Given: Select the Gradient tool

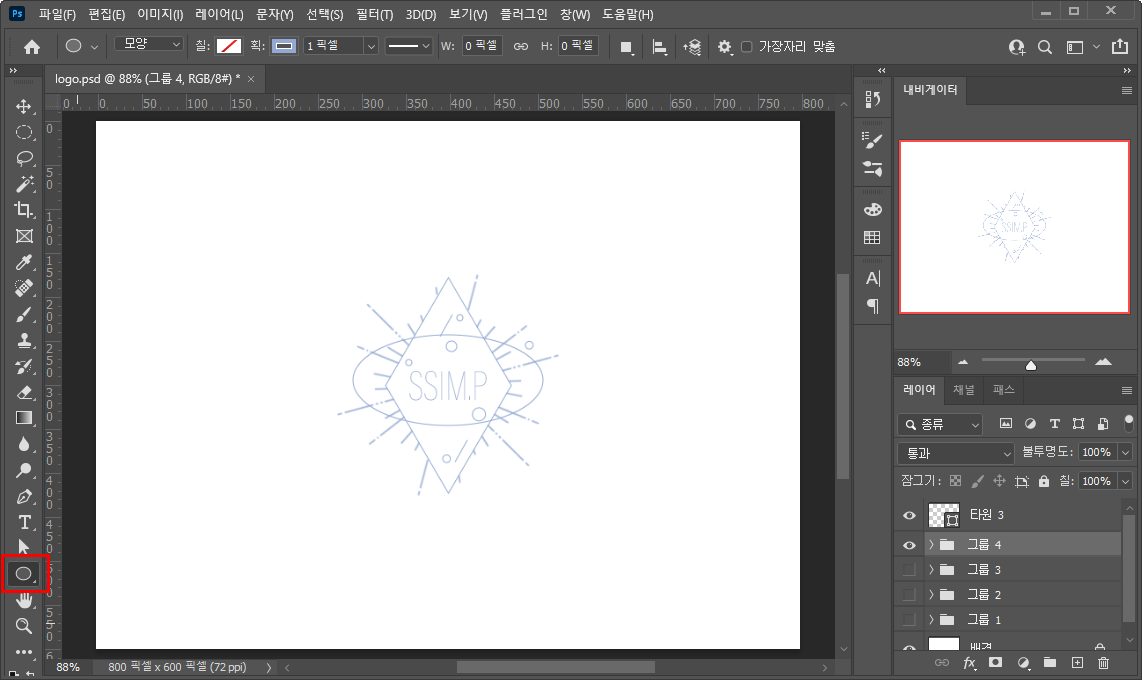Looking at the screenshot, I should [x=24, y=418].
